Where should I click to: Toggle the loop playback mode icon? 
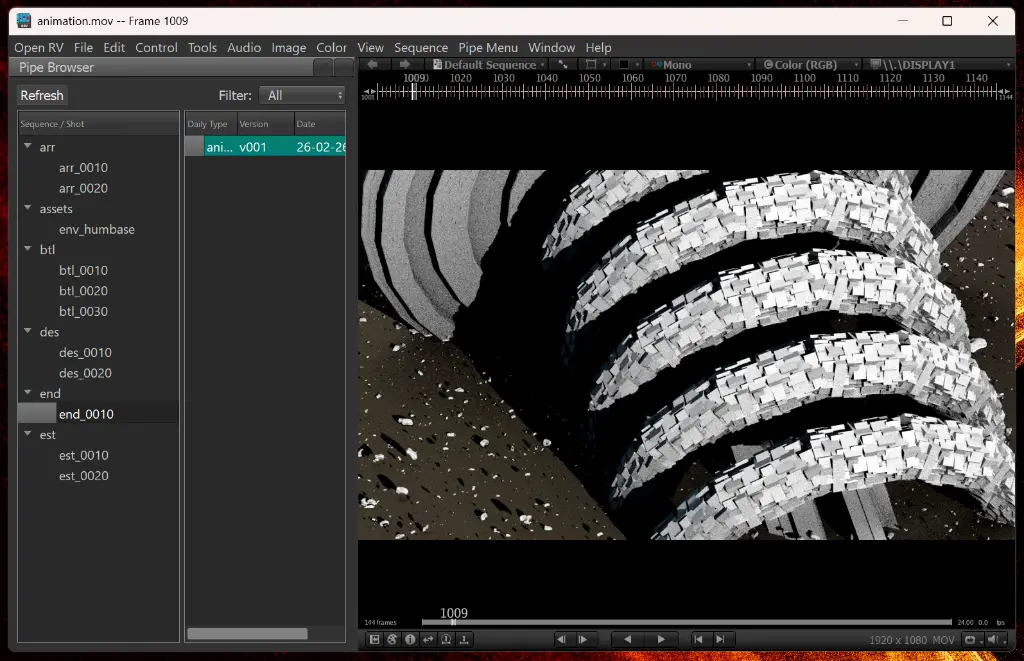coord(428,639)
